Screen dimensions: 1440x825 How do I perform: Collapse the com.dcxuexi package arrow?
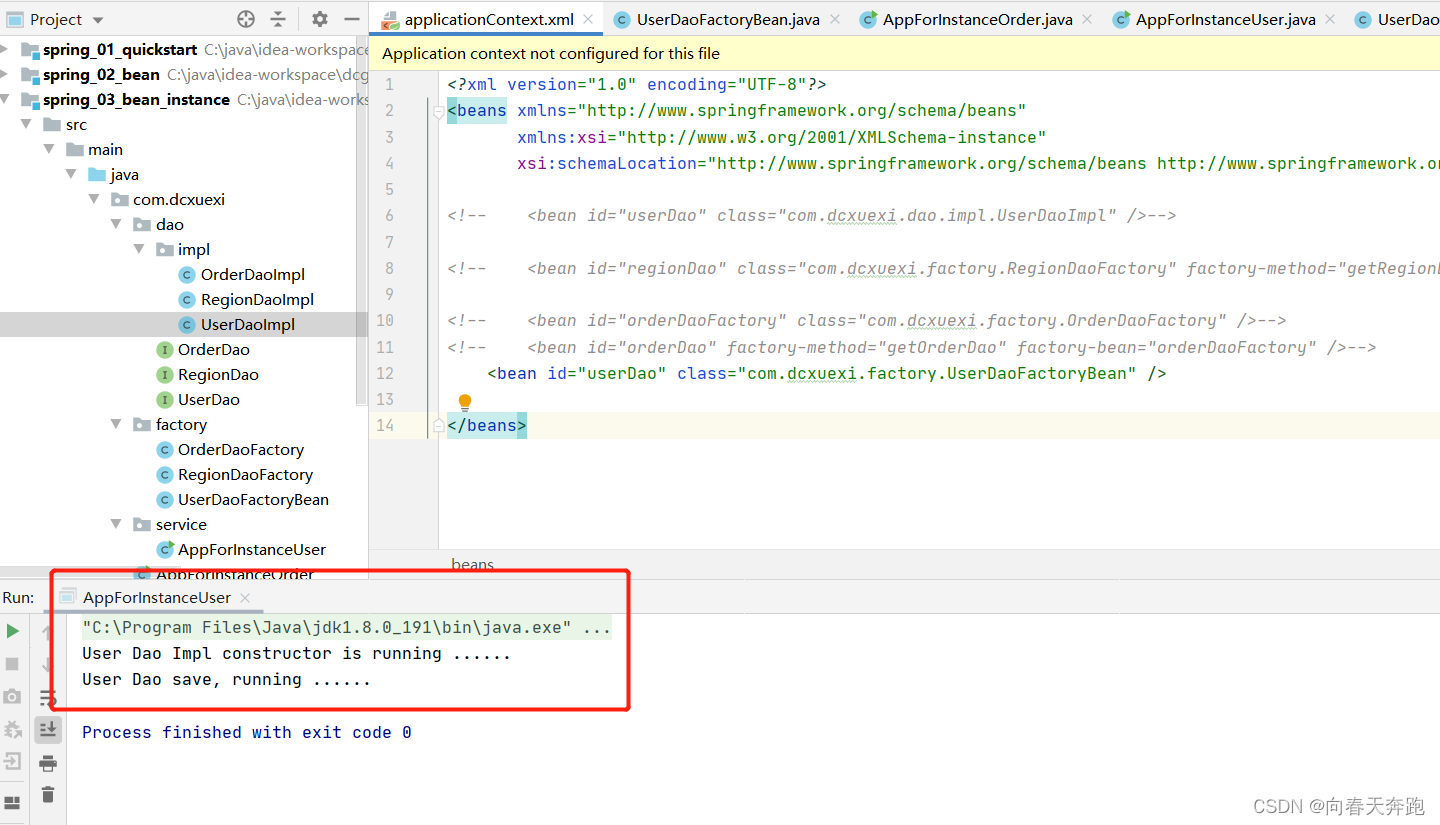tap(94, 199)
